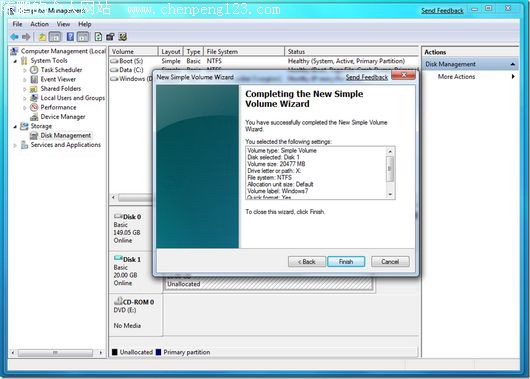
Task: Open the File menu
Action: click(x=17, y=24)
